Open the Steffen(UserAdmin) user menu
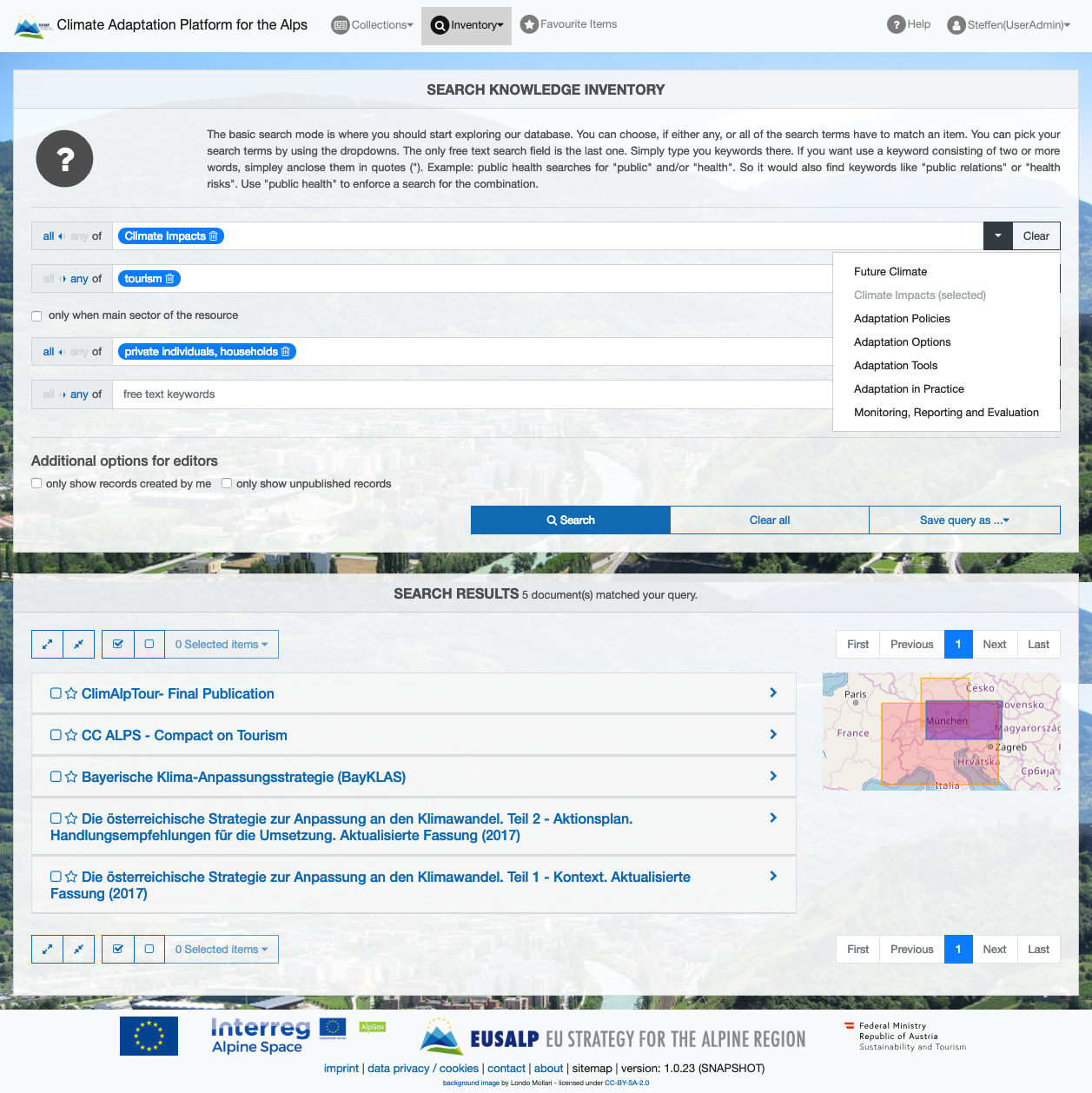Image resolution: width=1092 pixels, height=1093 pixels. click(x=1008, y=25)
